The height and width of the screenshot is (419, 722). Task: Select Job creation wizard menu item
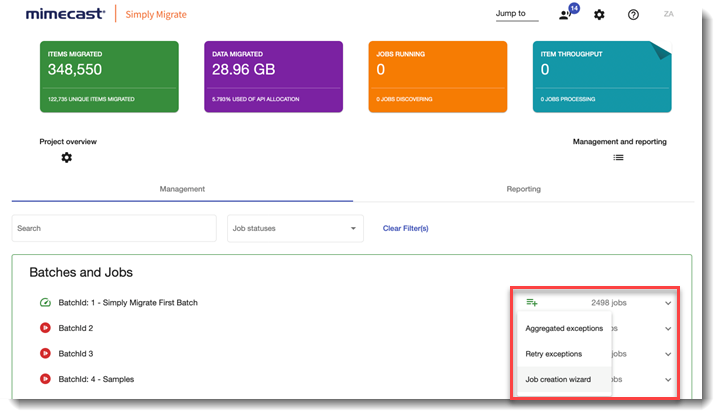(x=558, y=379)
